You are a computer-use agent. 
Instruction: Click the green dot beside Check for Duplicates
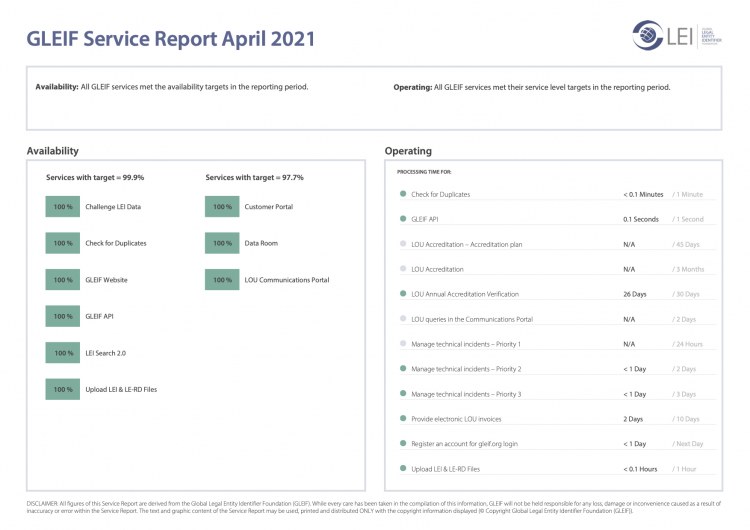point(403,194)
